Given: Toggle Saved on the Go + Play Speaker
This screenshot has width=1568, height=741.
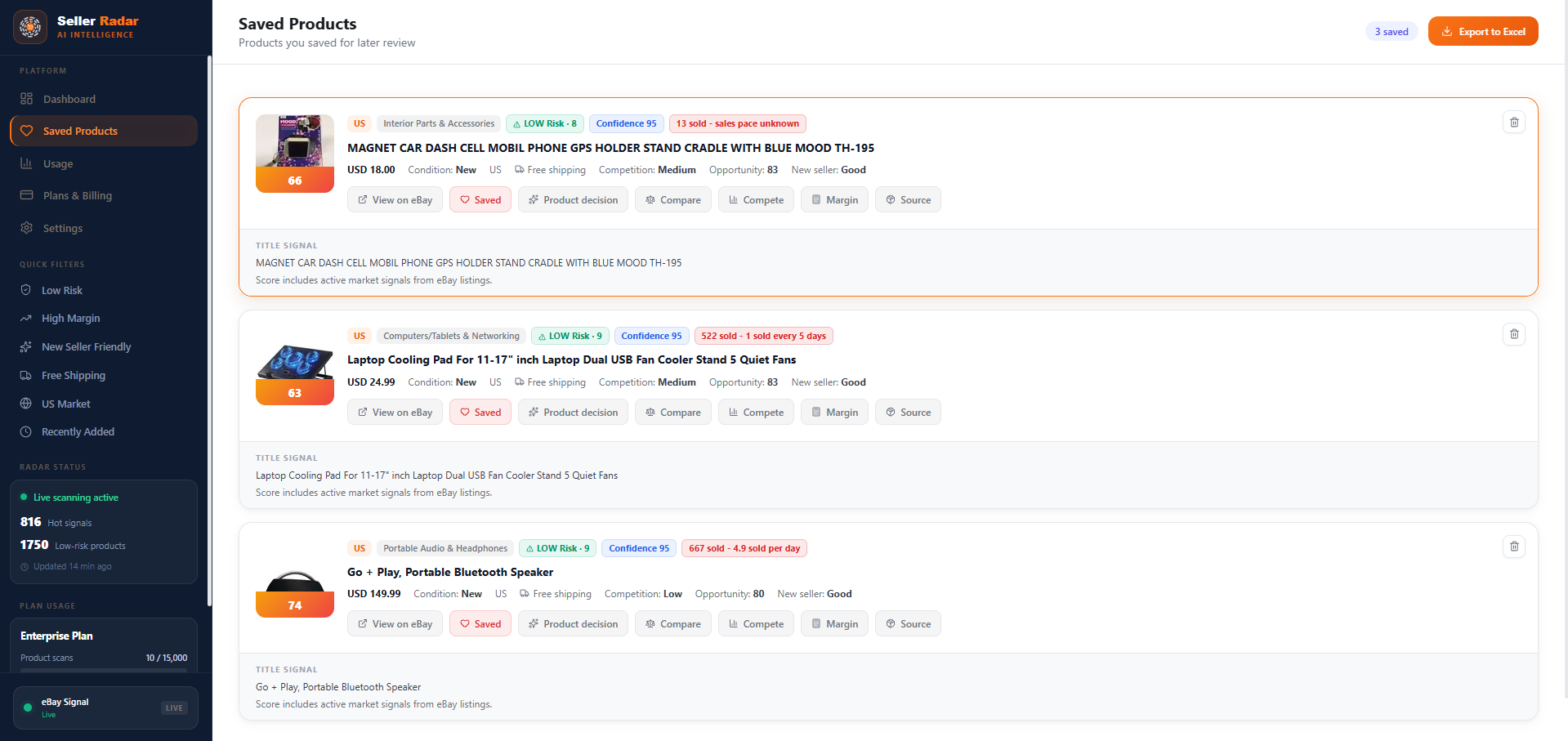Looking at the screenshot, I should [x=480, y=623].
